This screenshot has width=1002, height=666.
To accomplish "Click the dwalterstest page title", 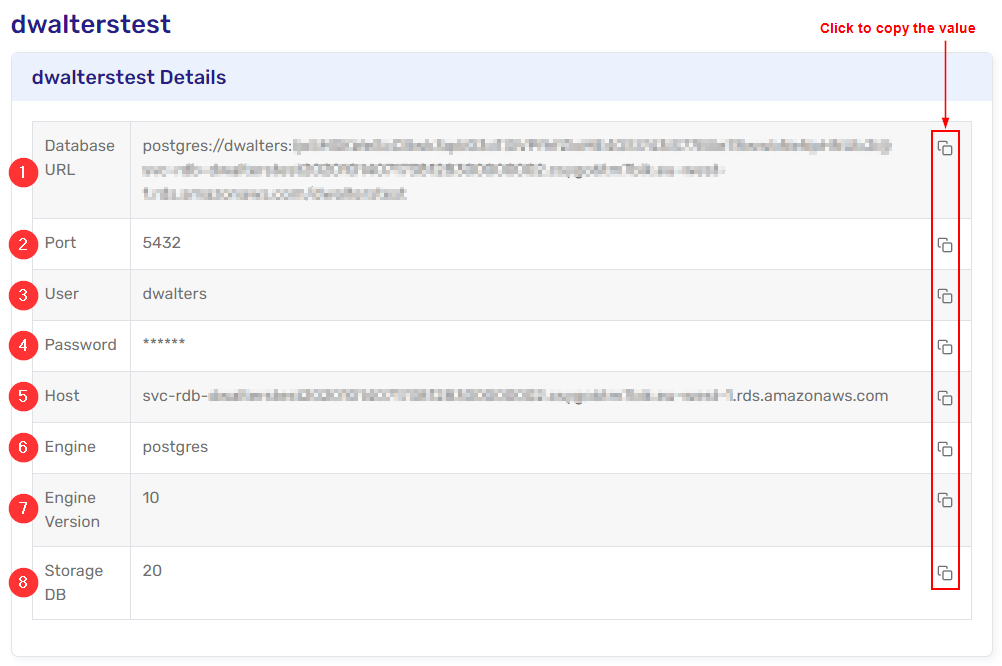I will [x=91, y=24].
